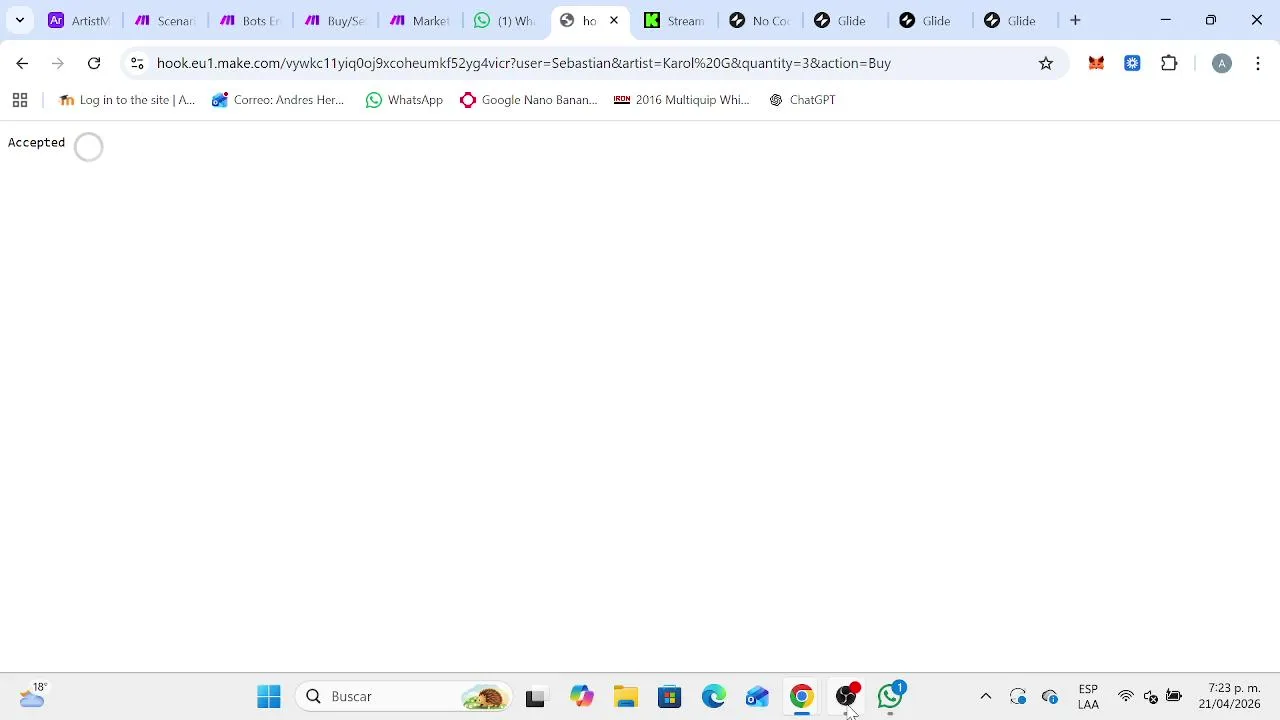The width and height of the screenshot is (1280, 720).
Task: Open the Bots Er tab
Action: pos(250,20)
